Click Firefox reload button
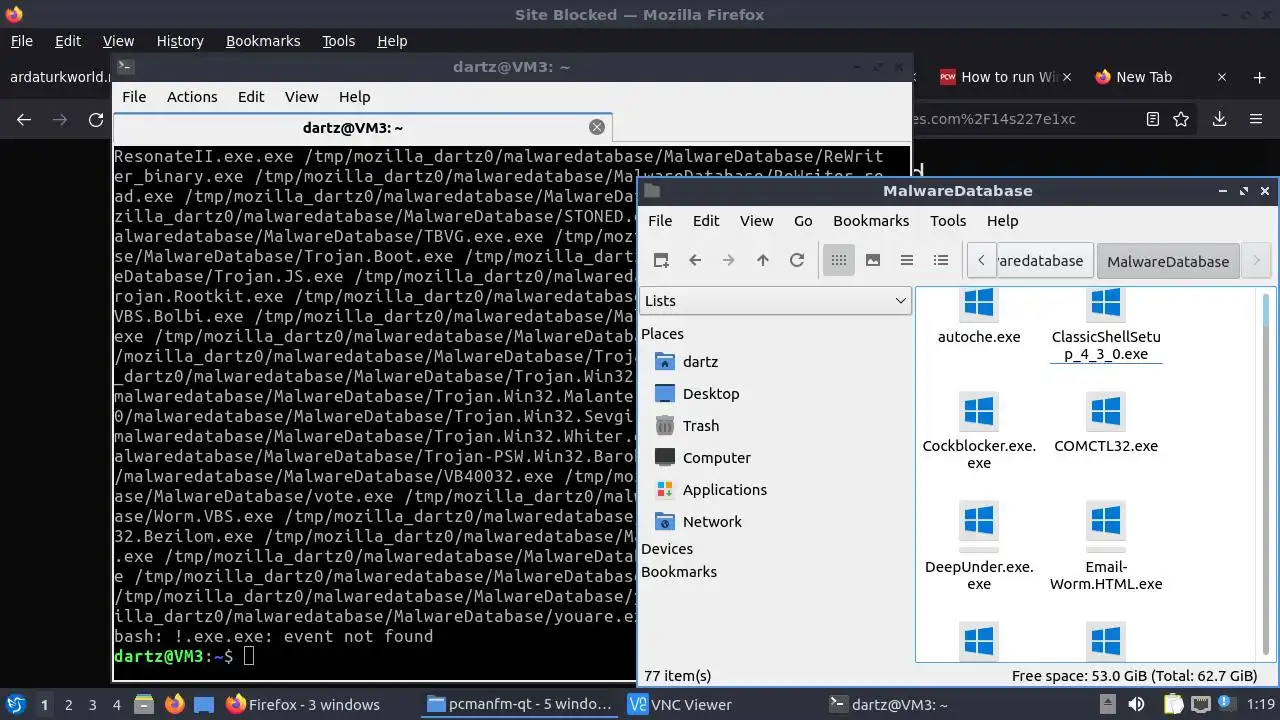The height and width of the screenshot is (720, 1280). pyautogui.click(x=96, y=119)
